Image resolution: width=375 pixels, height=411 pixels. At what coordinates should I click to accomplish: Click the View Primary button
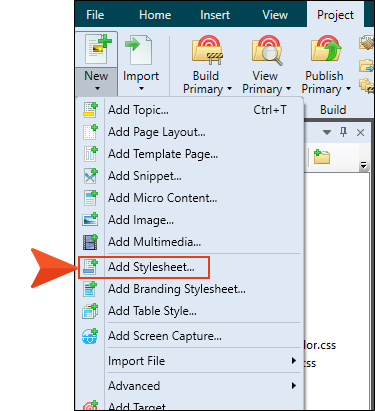click(x=265, y=65)
